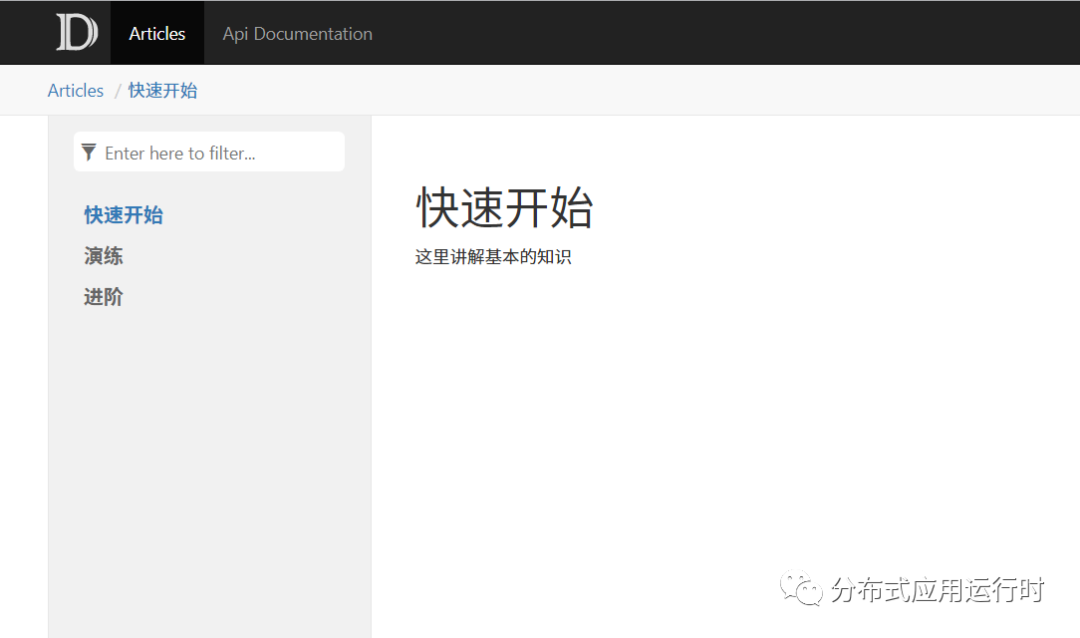This screenshot has width=1080, height=638.
Task: Click the highlighted Articles nav item
Action: (x=157, y=32)
